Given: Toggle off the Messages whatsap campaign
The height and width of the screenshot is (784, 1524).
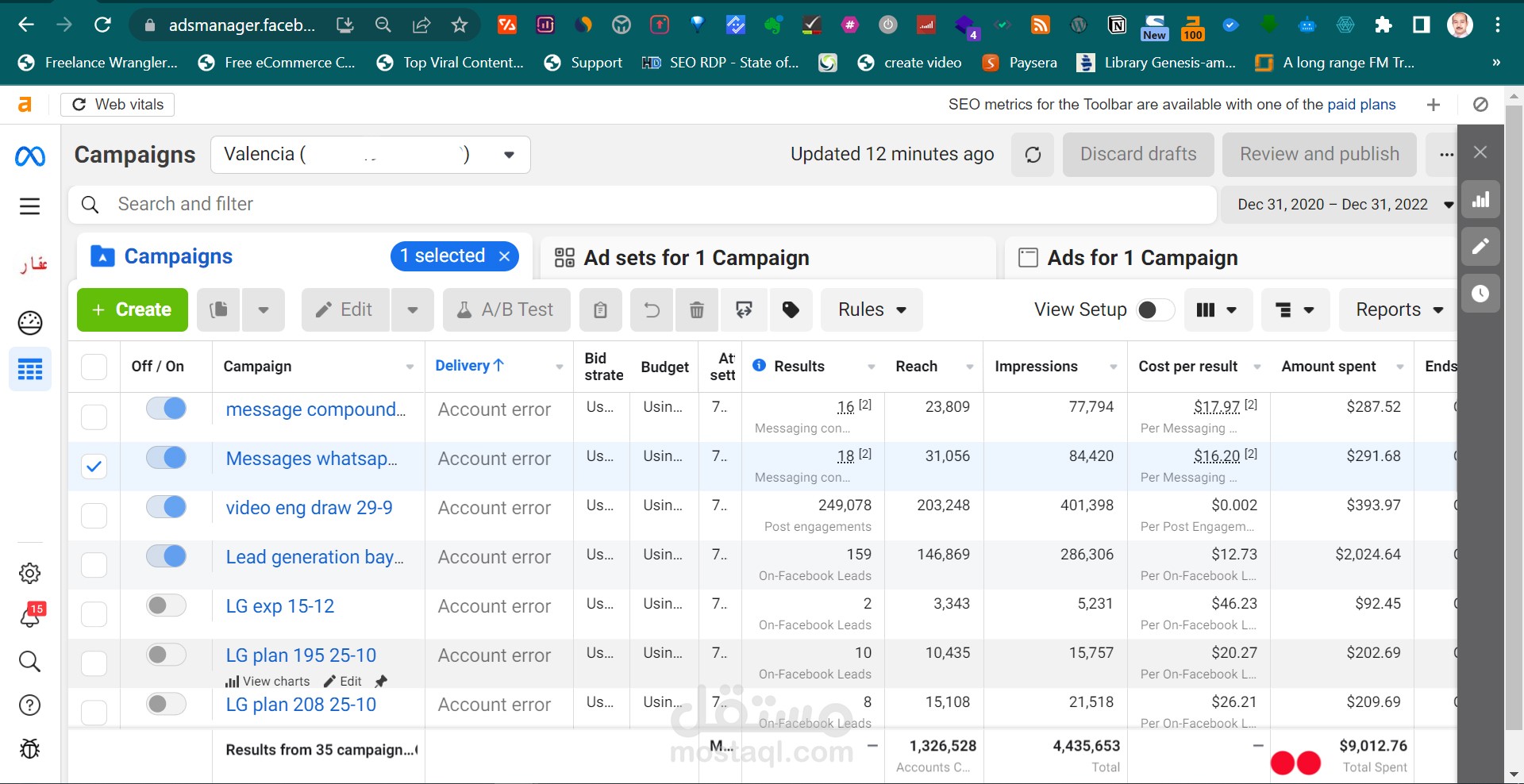Looking at the screenshot, I should coord(166,458).
